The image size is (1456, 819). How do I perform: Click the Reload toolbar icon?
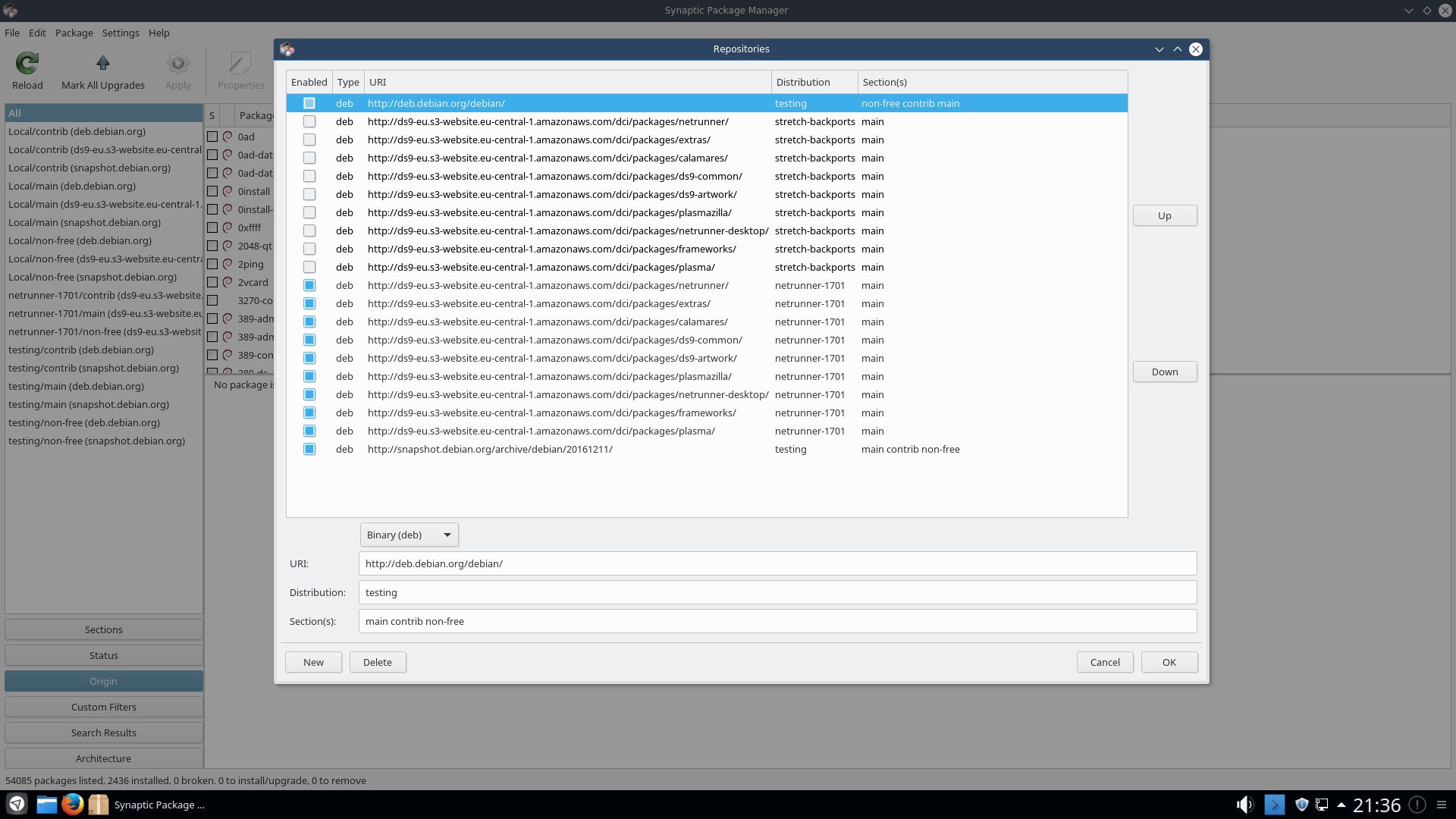27,63
